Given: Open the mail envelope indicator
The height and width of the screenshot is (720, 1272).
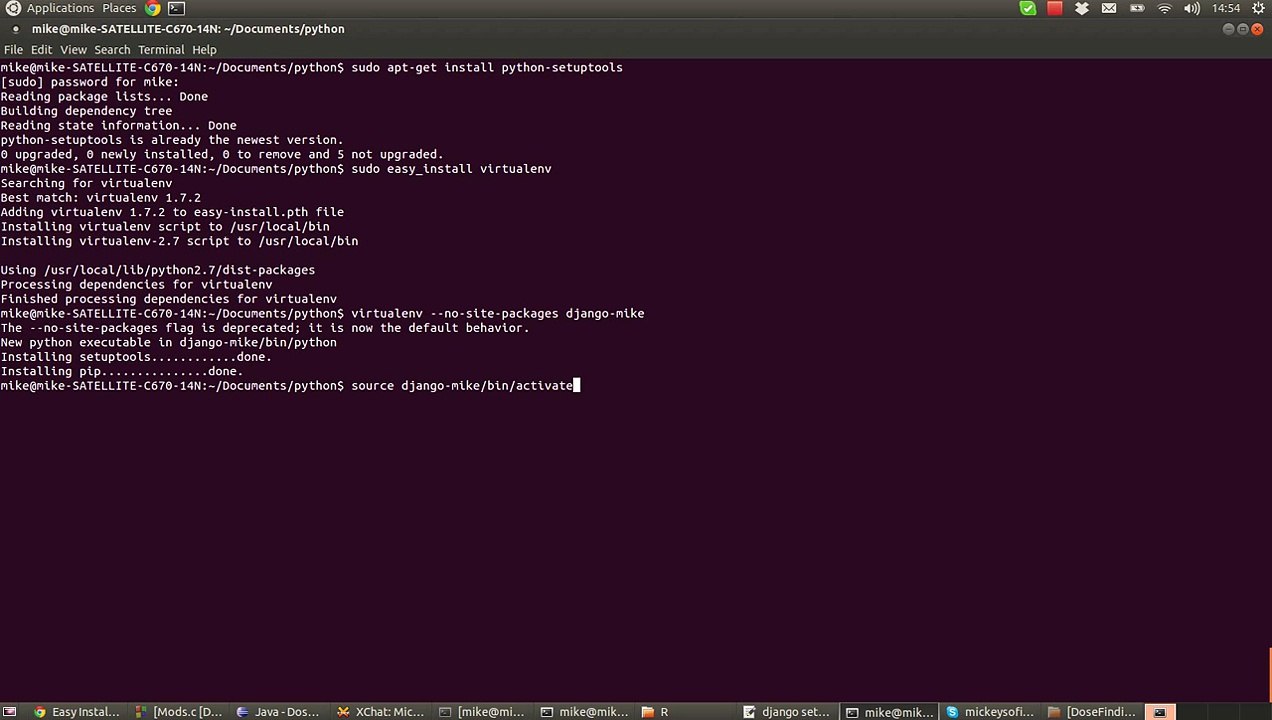Looking at the screenshot, I should tap(1109, 8).
